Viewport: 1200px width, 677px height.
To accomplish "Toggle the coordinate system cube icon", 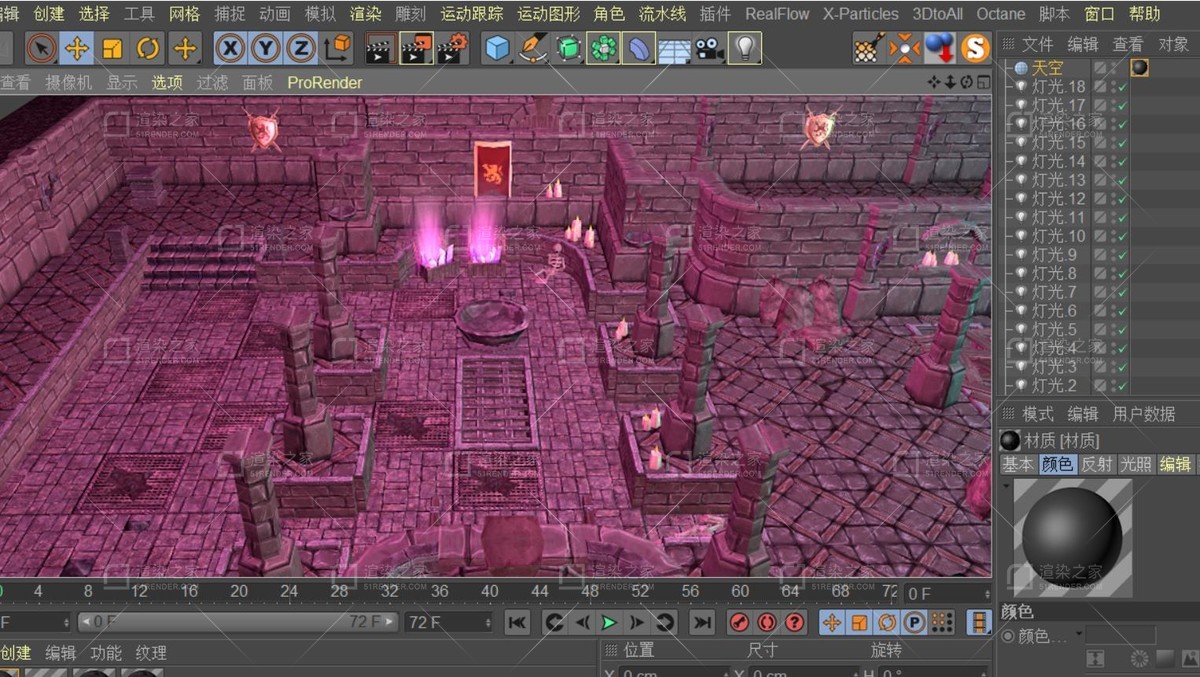I will (338, 48).
